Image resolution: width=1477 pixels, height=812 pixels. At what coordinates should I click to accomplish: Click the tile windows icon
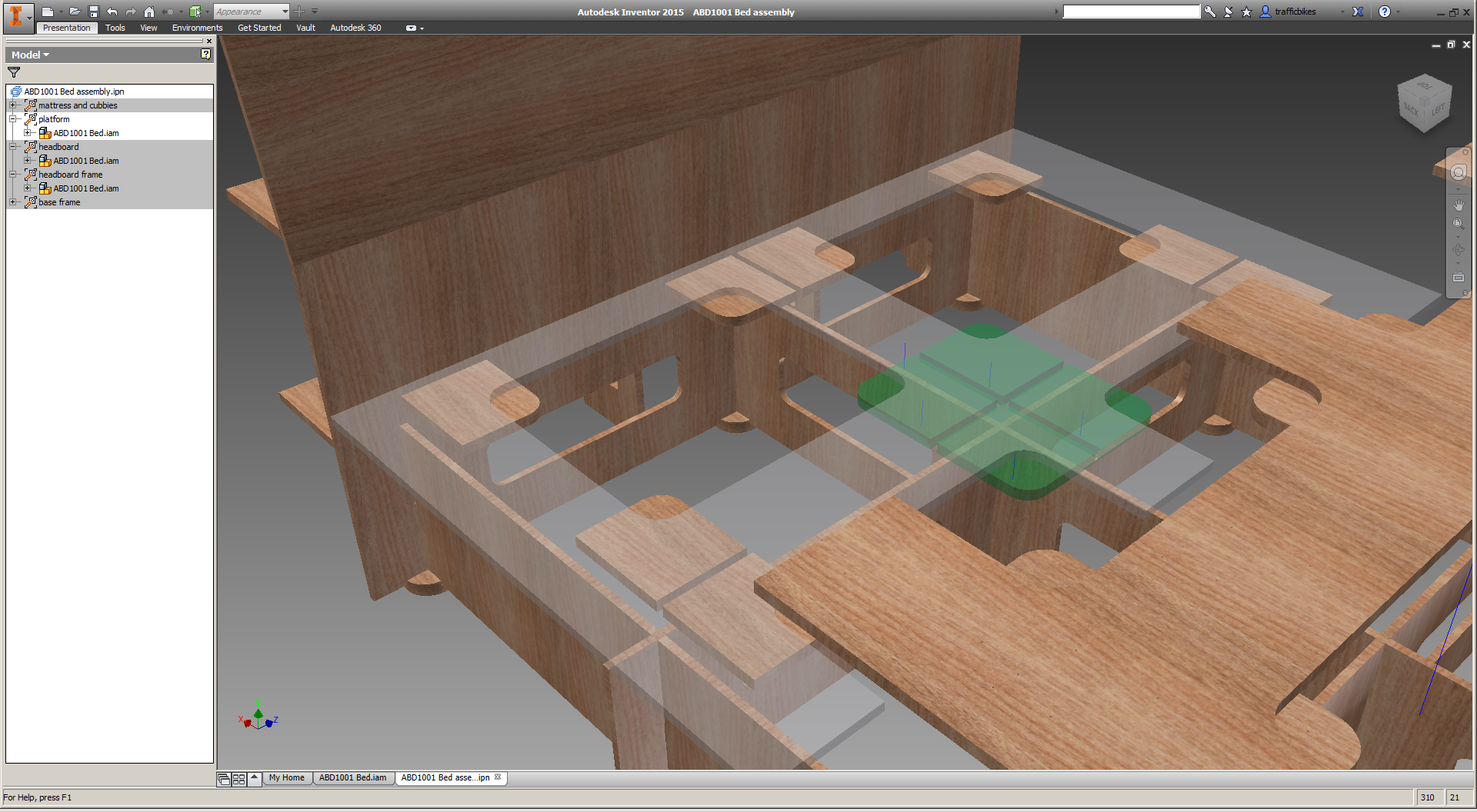(239, 779)
